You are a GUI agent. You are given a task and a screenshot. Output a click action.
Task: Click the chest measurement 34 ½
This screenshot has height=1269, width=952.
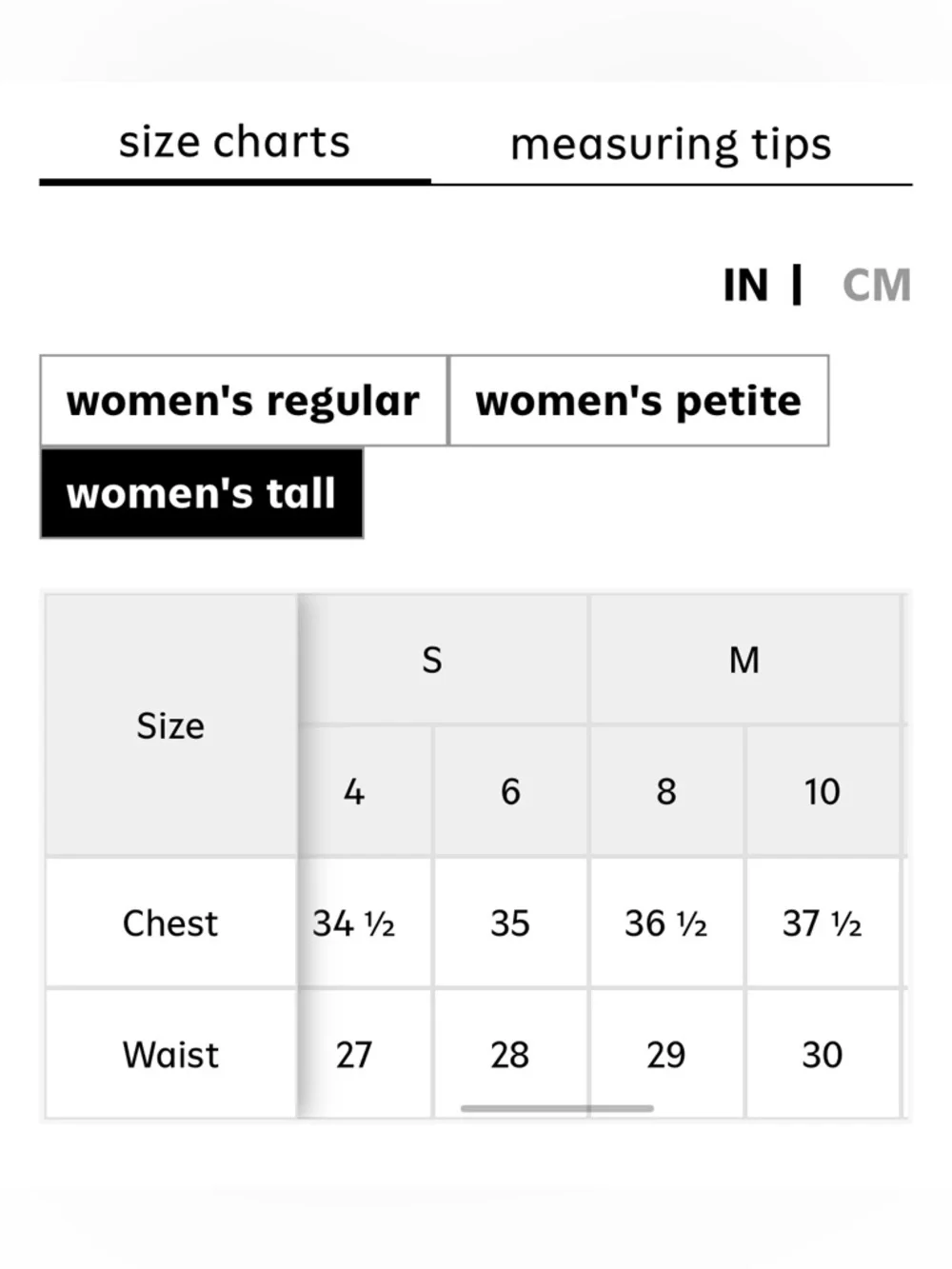coord(354,923)
